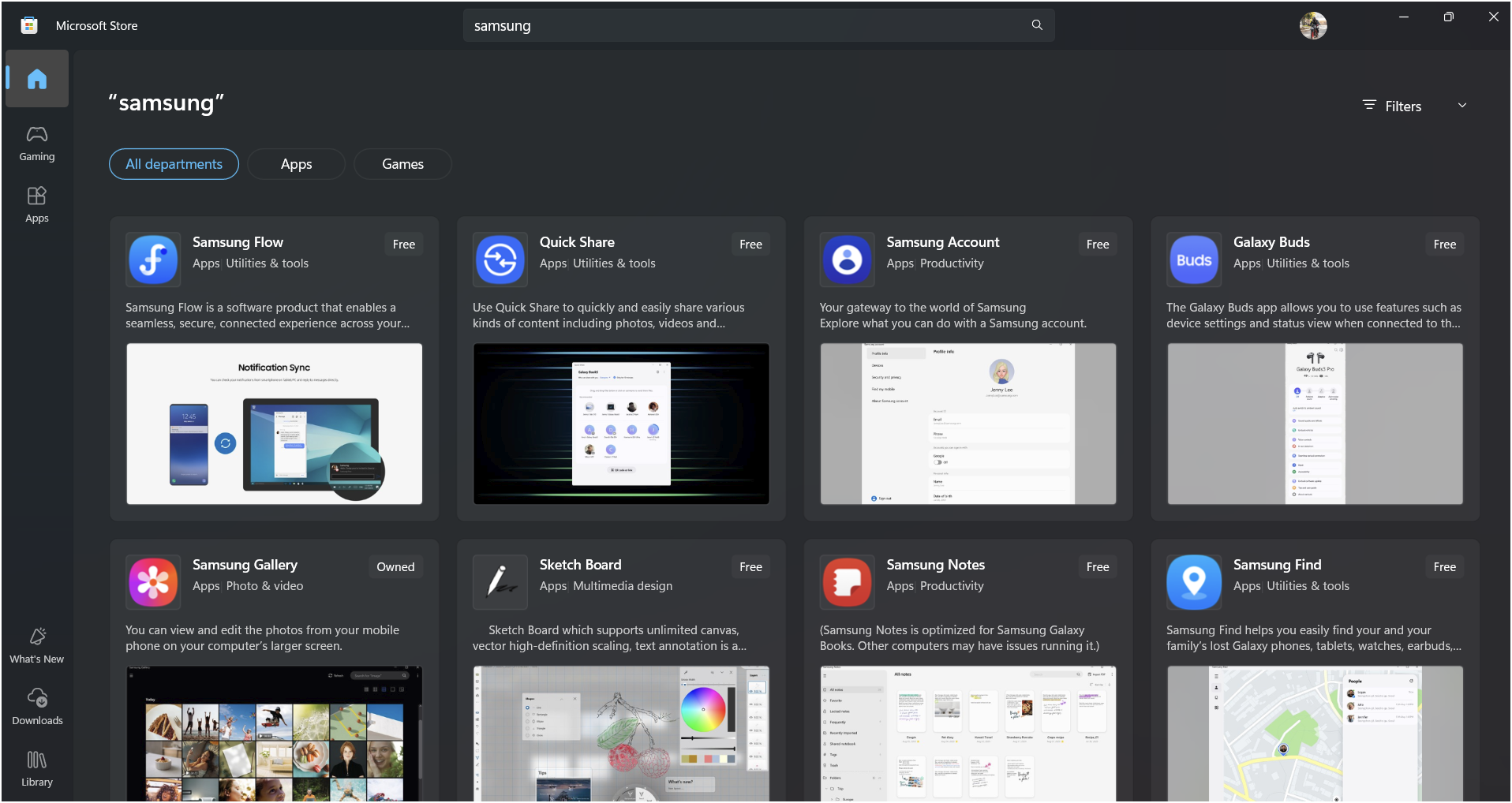Image resolution: width=1512 pixels, height=803 pixels.
Task: Open the Quick Share preview screenshot
Action: click(621, 424)
